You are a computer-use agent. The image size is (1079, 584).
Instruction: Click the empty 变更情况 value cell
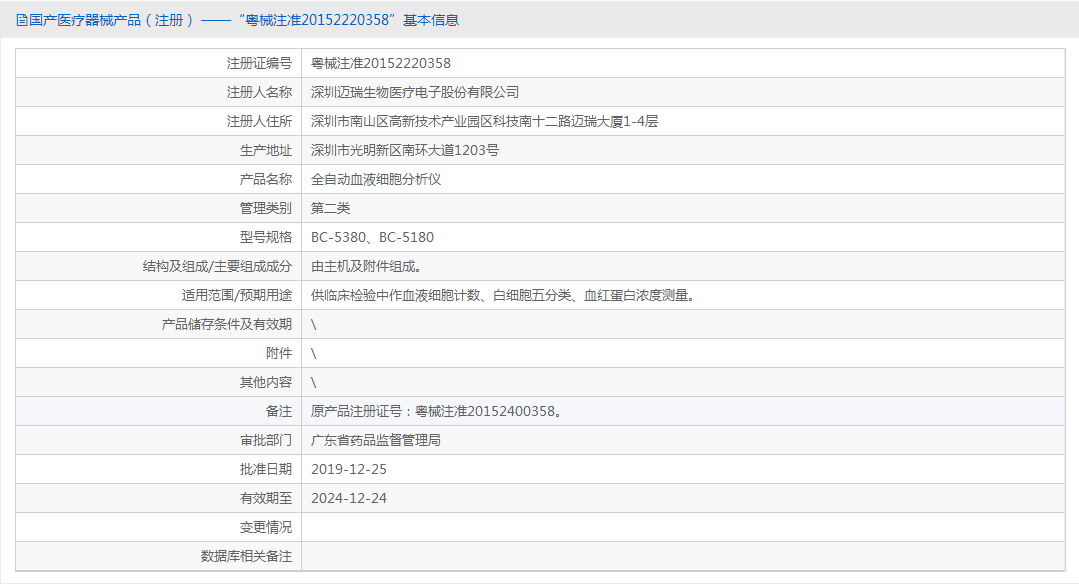click(682, 527)
